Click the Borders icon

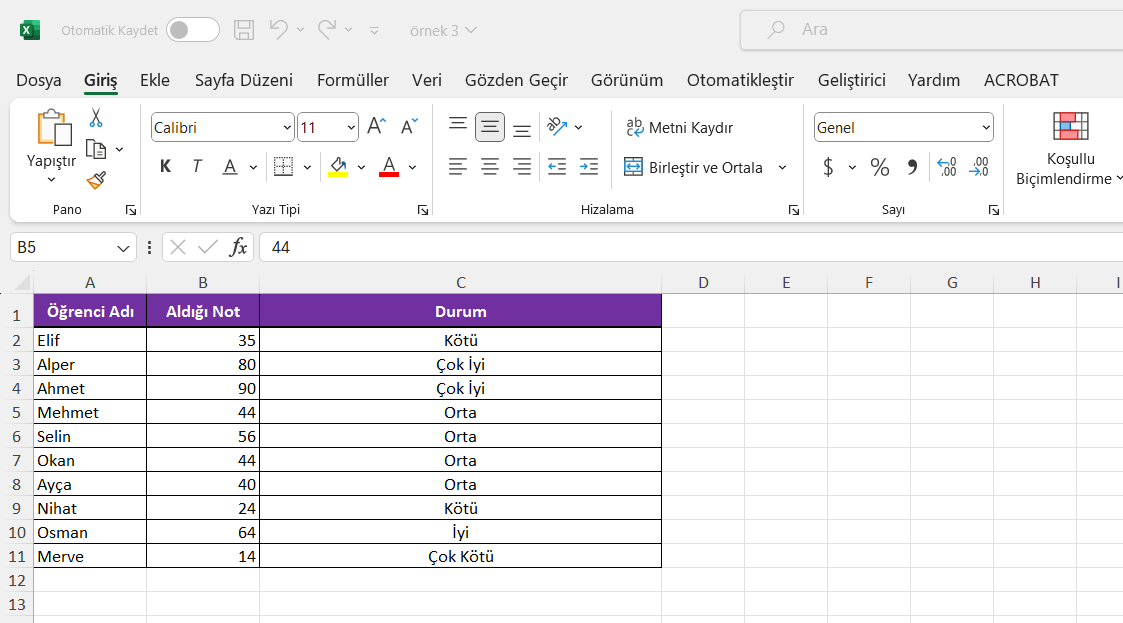tap(284, 167)
